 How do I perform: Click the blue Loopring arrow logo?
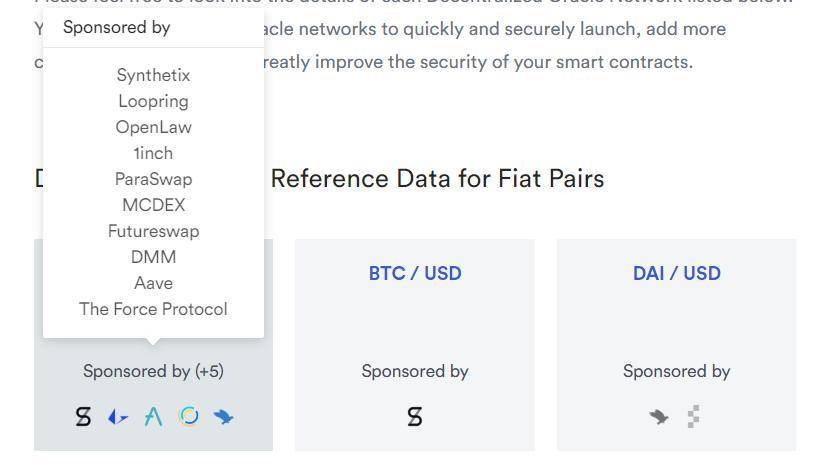point(118,417)
